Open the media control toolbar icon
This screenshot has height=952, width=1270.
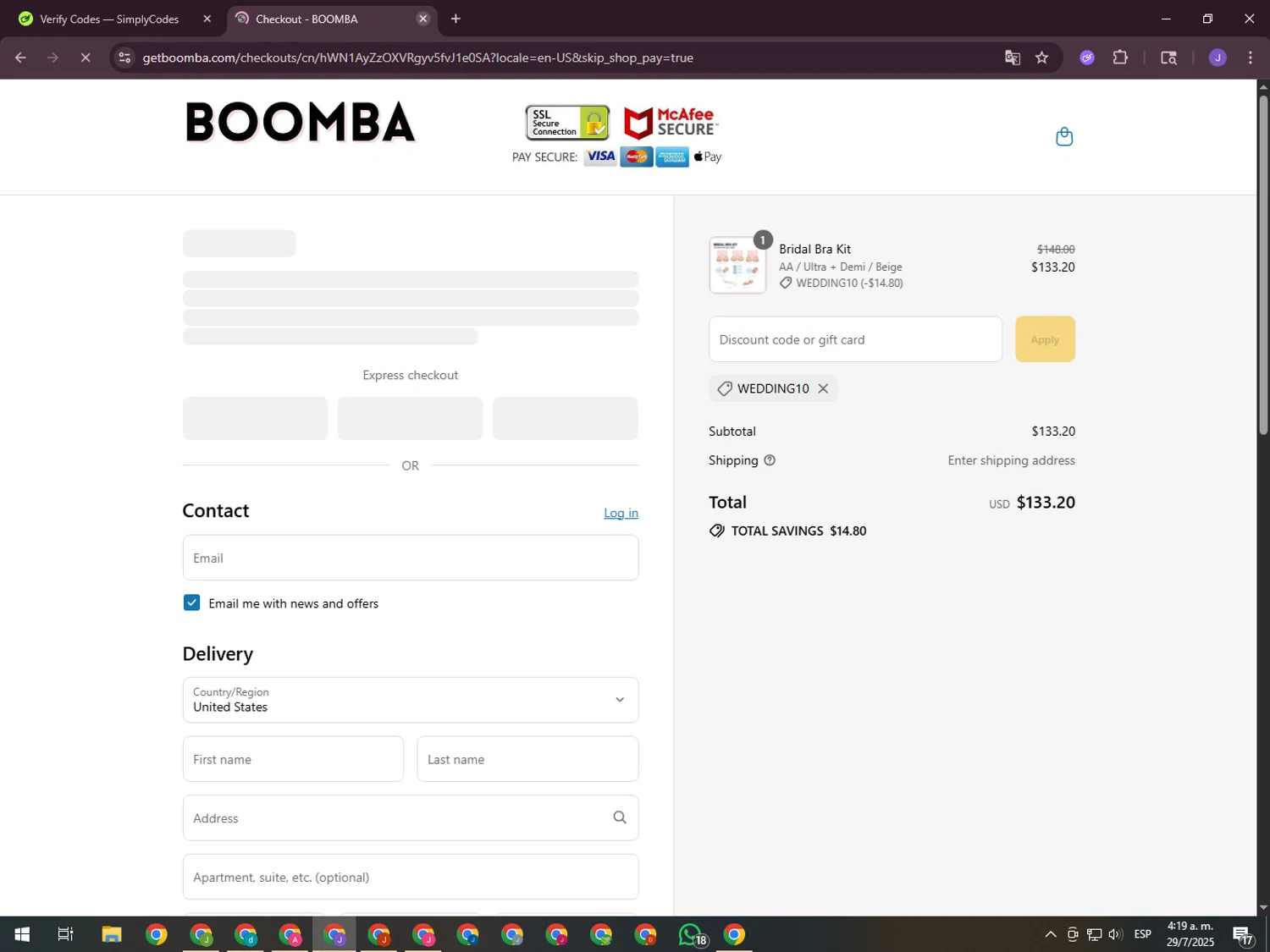1168,58
